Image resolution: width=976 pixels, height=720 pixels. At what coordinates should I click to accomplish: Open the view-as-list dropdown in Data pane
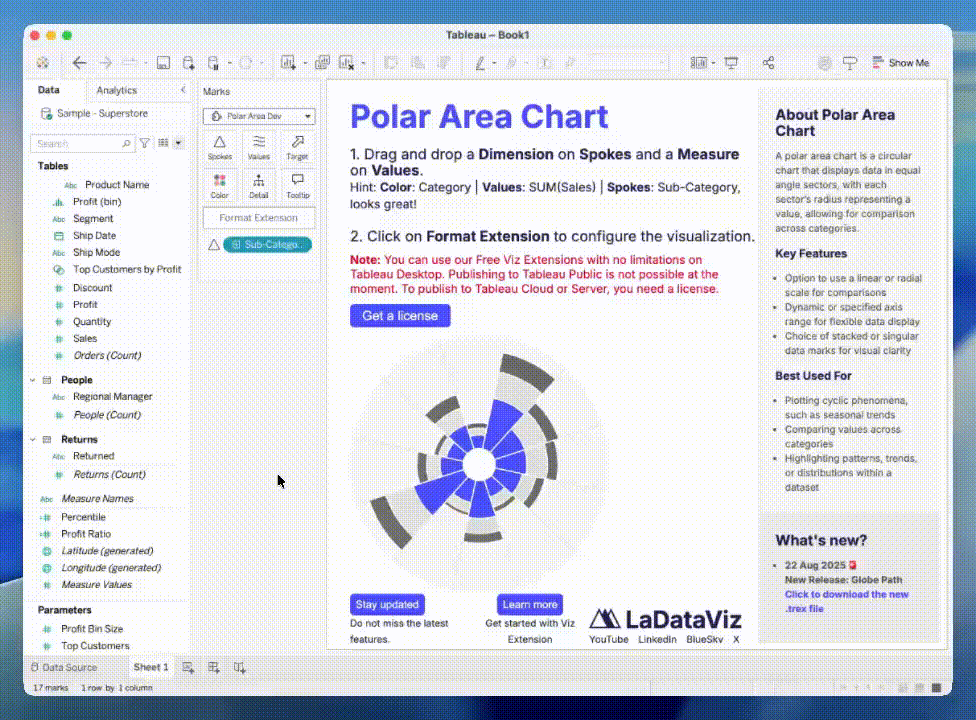[178, 143]
